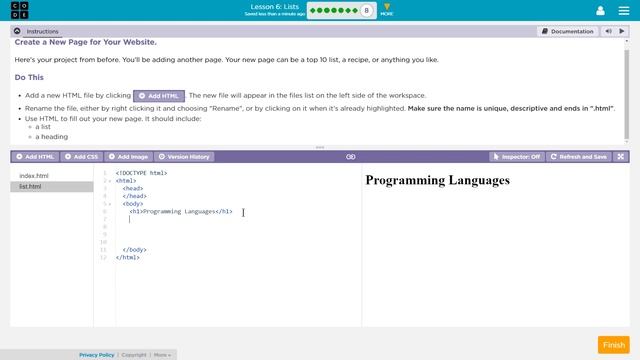Click the </html> closing tag line

pos(128,258)
